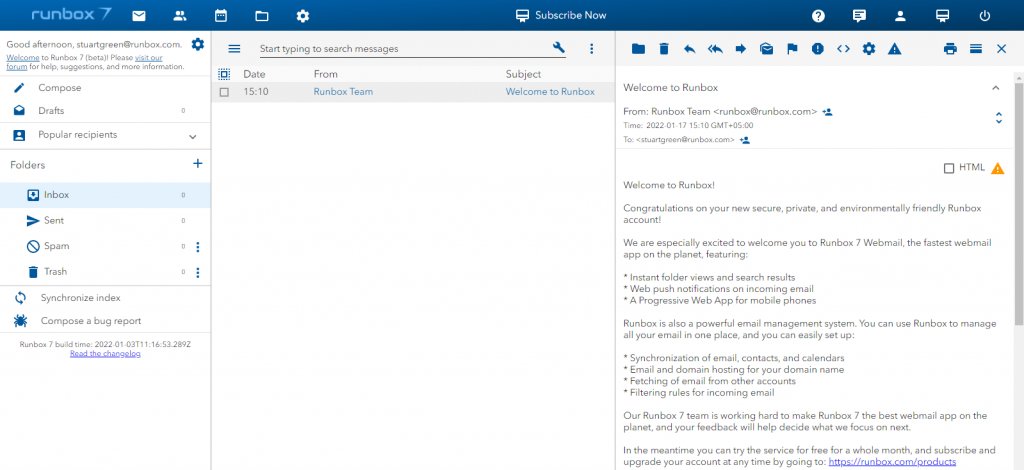Viewport: 1024px width, 470px height.
Task: Open Spam folder options menu
Action: [198, 247]
